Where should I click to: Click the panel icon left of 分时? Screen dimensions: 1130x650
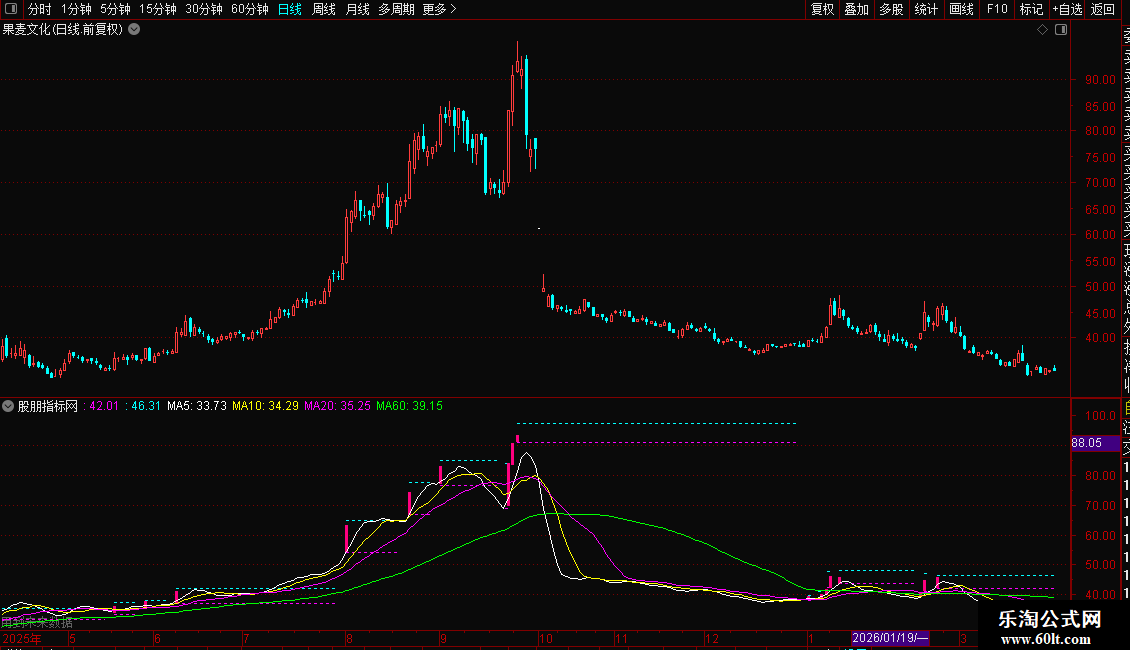[10, 9]
